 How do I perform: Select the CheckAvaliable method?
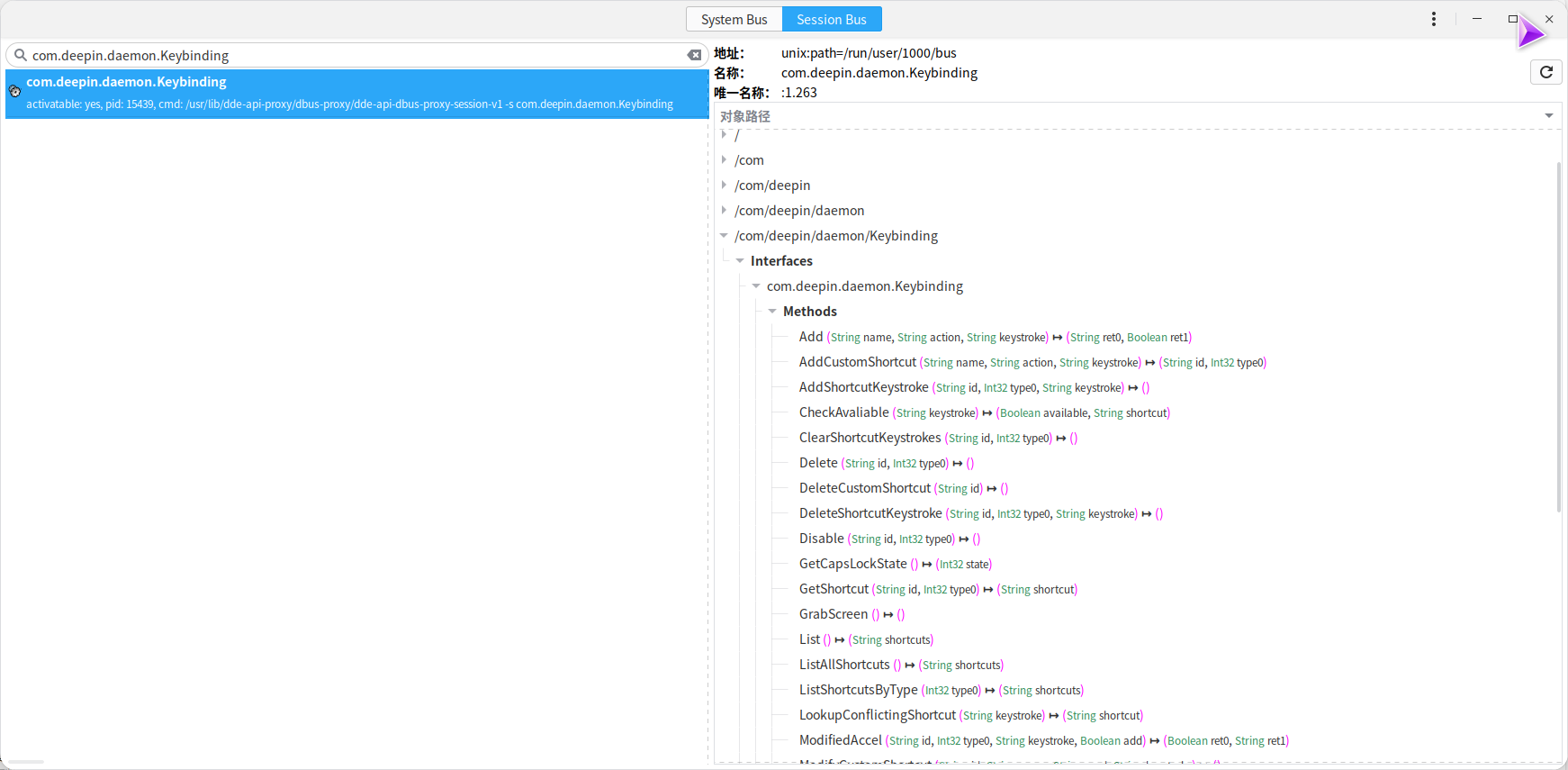(x=984, y=412)
